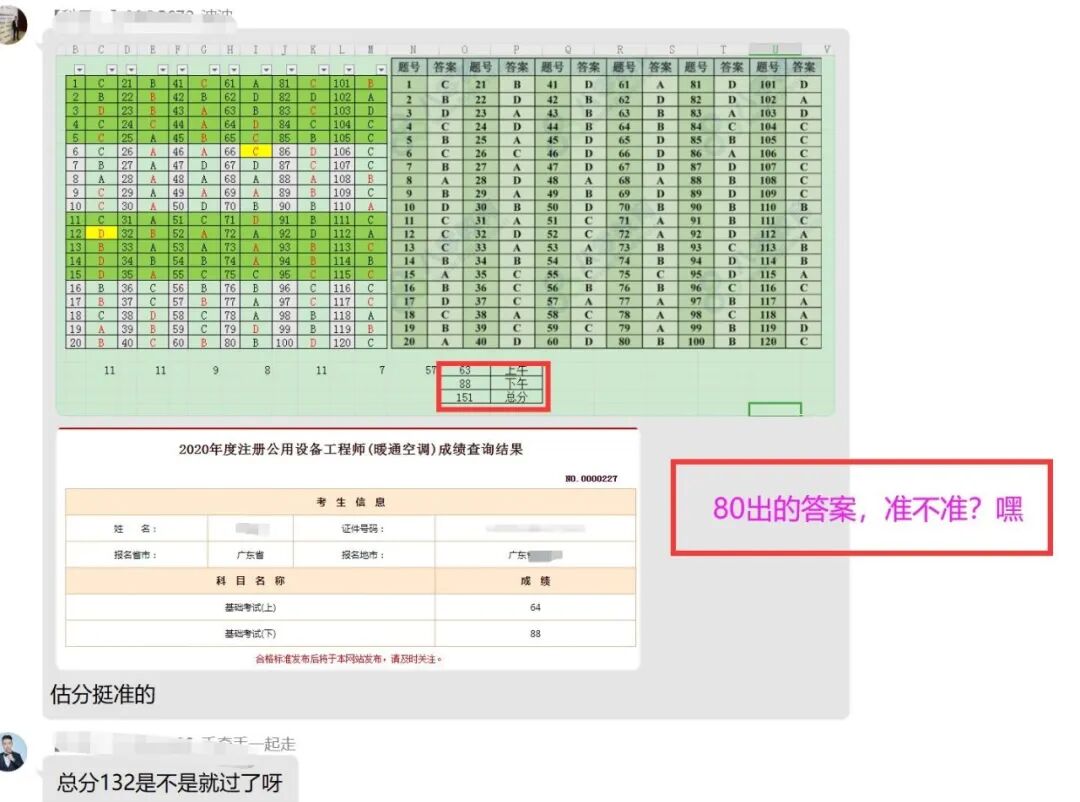Open the column K filter dropdown
Viewport: 1080px width, 802px height.
[x=323, y=70]
